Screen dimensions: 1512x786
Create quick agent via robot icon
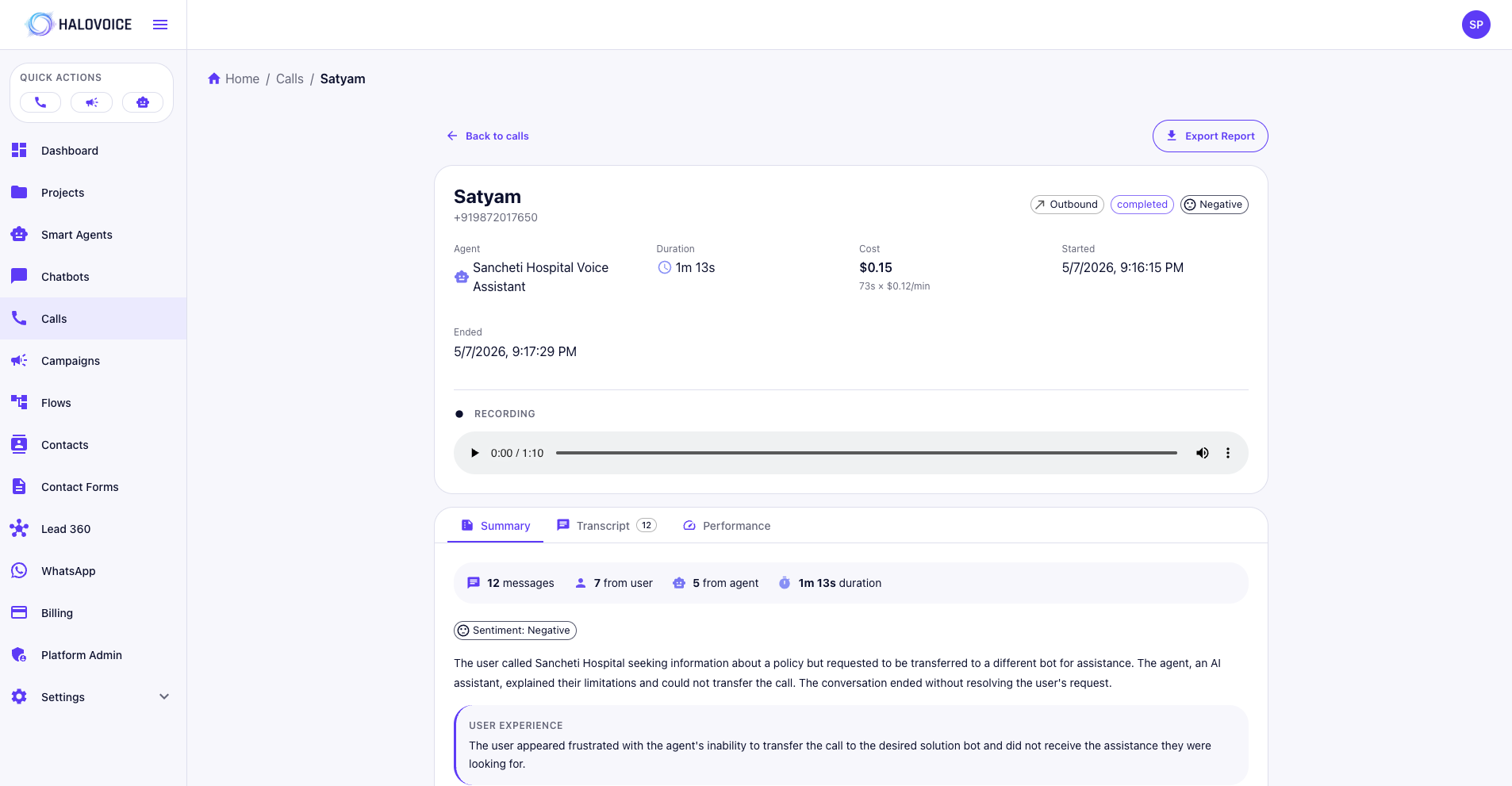tap(143, 102)
